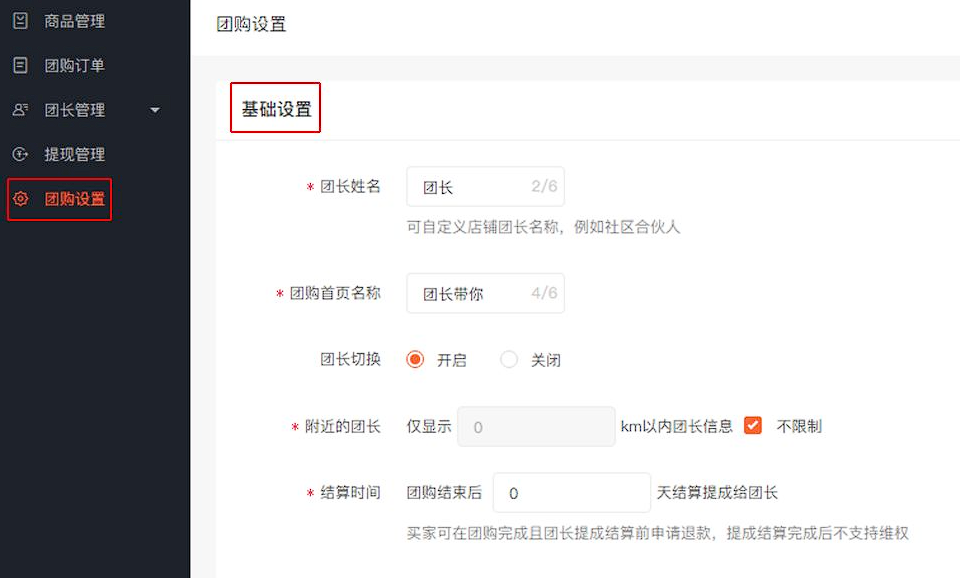Click the 提现管理 withdrawal icon
Image resolution: width=960 pixels, height=578 pixels.
(x=20, y=154)
